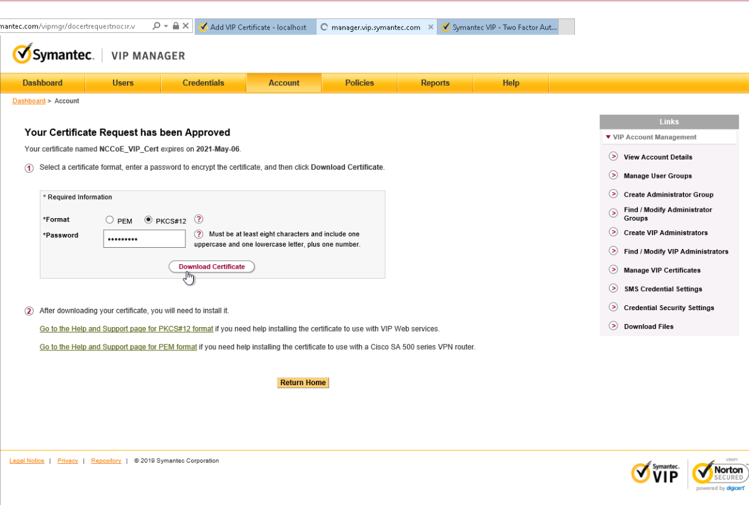Screen dimensions: 749x505
Task: Open Help and Support page for PEM format
Action: (118, 347)
